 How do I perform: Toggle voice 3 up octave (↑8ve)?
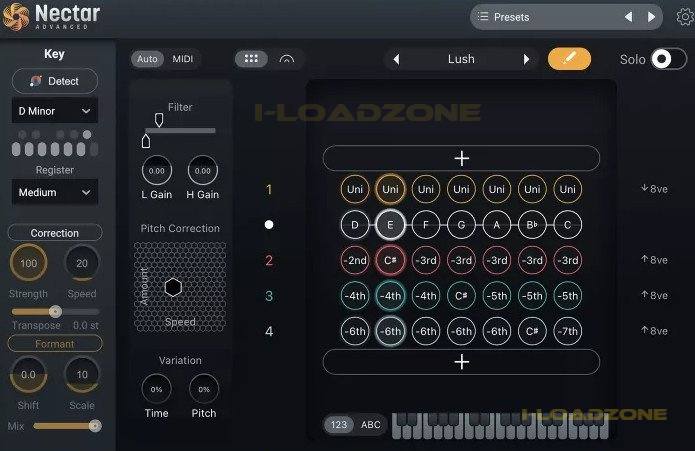click(654, 295)
